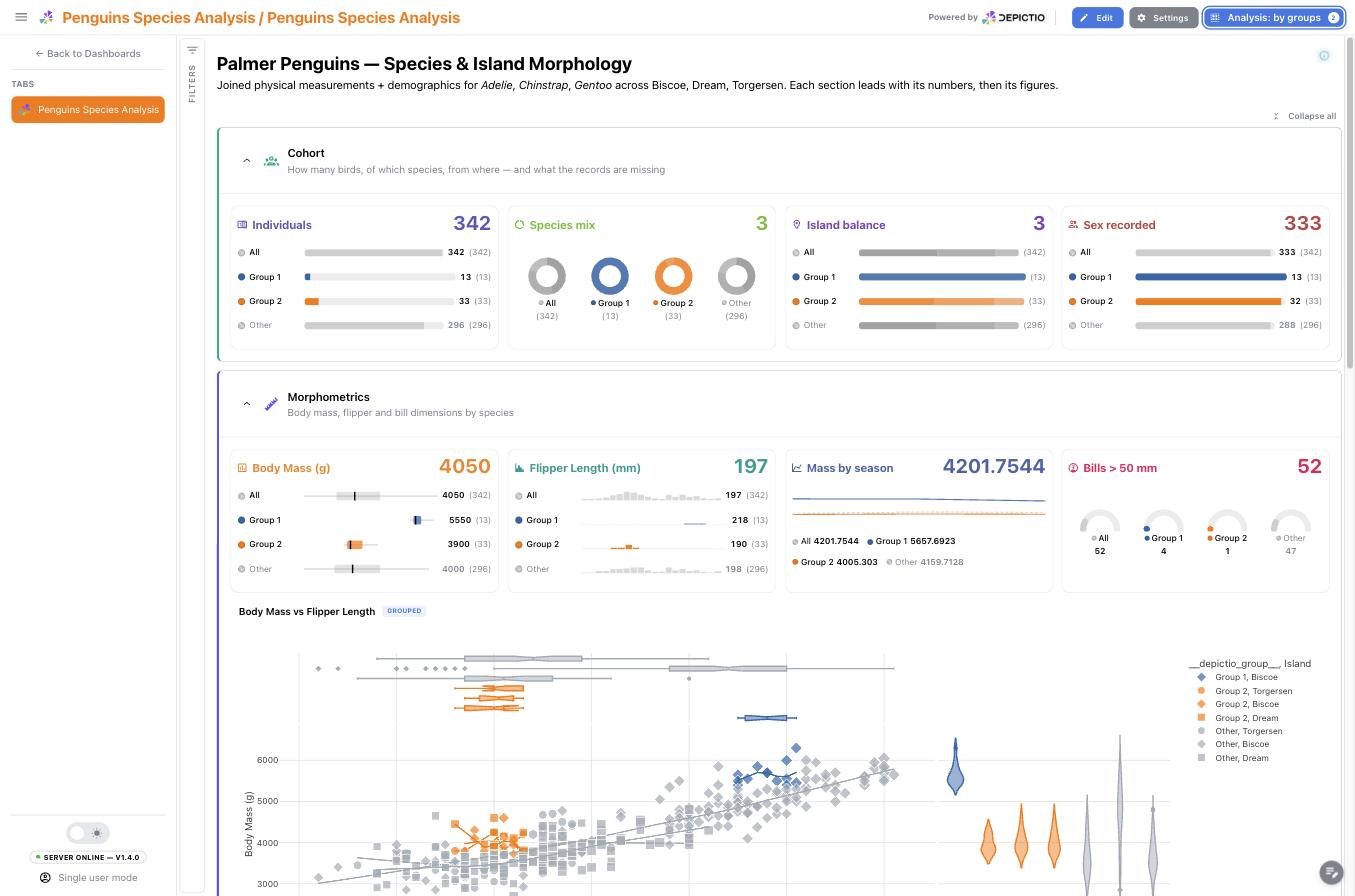Collapse the Cohort section chevron
The height and width of the screenshot is (896, 1355).
click(247, 161)
